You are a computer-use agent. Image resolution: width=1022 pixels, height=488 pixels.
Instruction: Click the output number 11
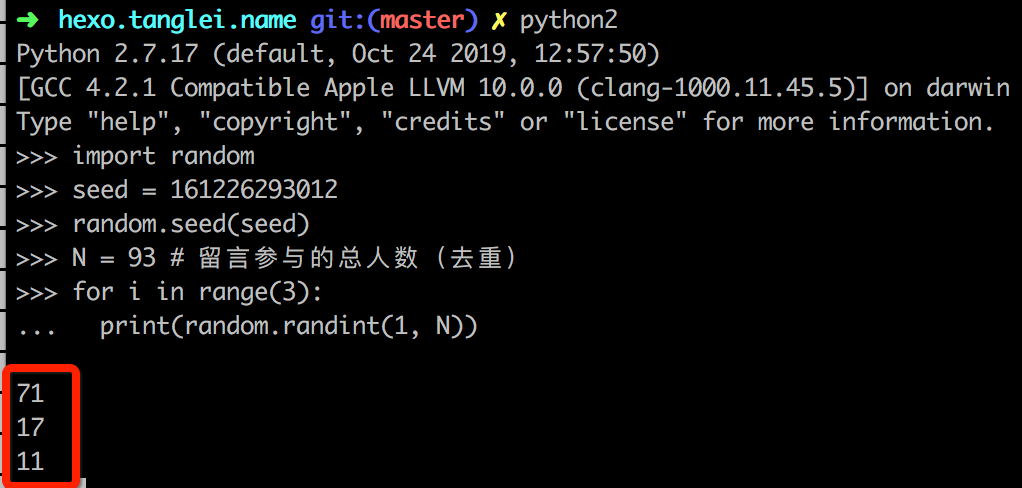(x=31, y=461)
